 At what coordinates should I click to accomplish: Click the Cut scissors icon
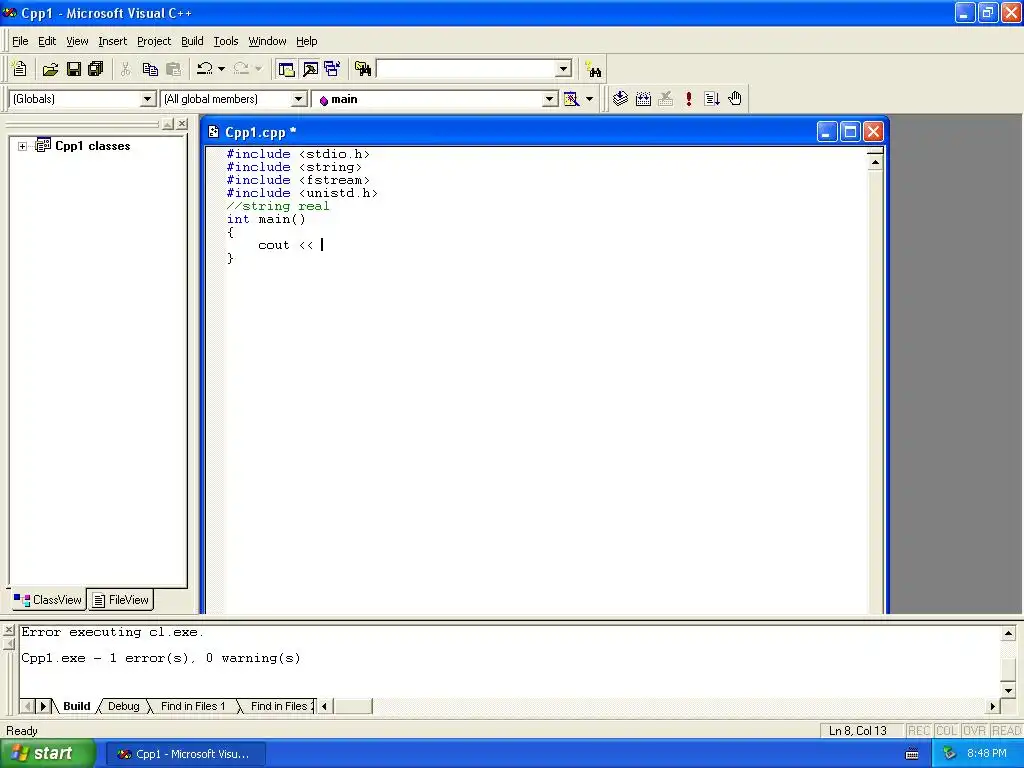(x=125, y=69)
